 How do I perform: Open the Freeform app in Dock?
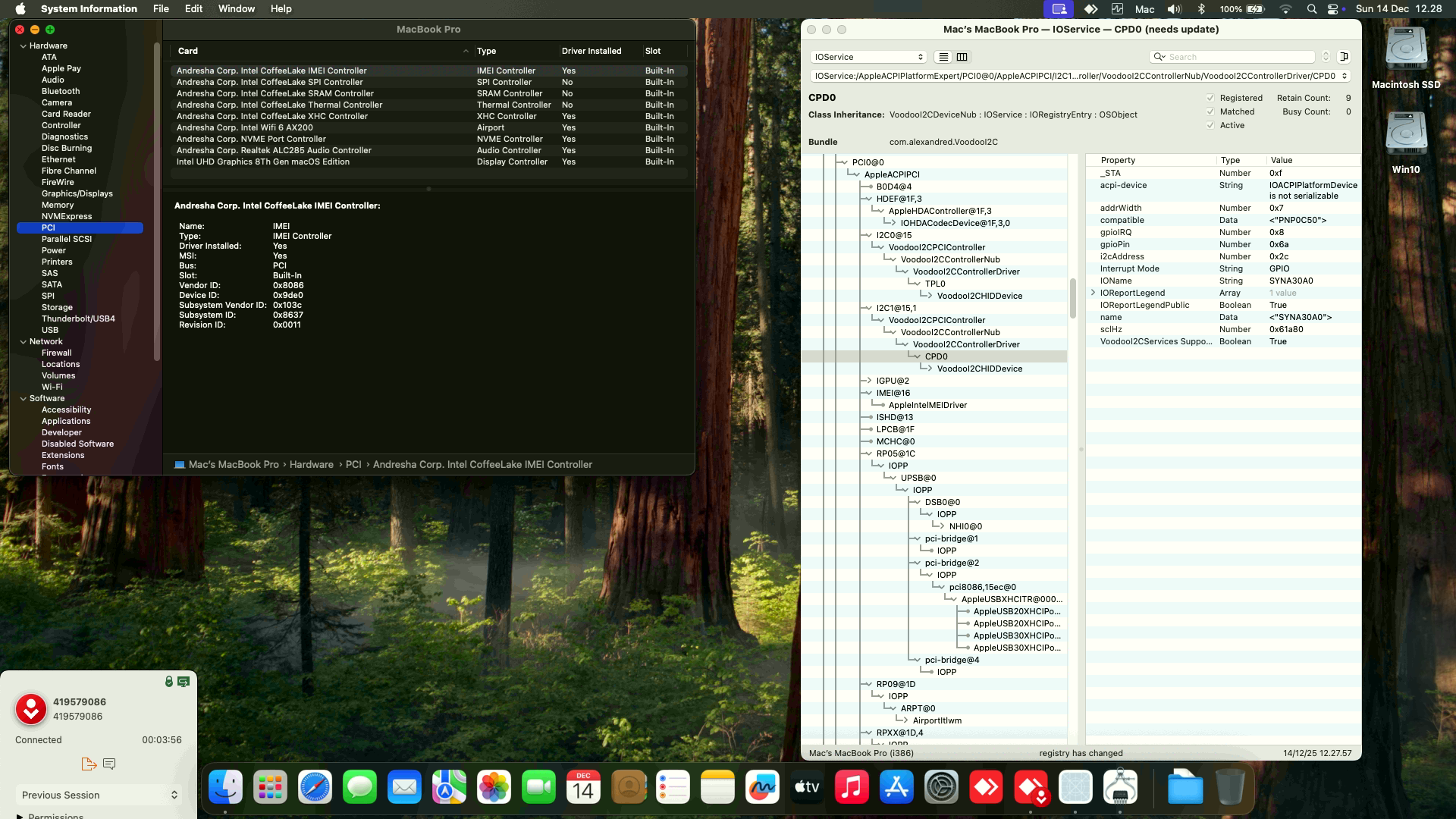tap(762, 788)
